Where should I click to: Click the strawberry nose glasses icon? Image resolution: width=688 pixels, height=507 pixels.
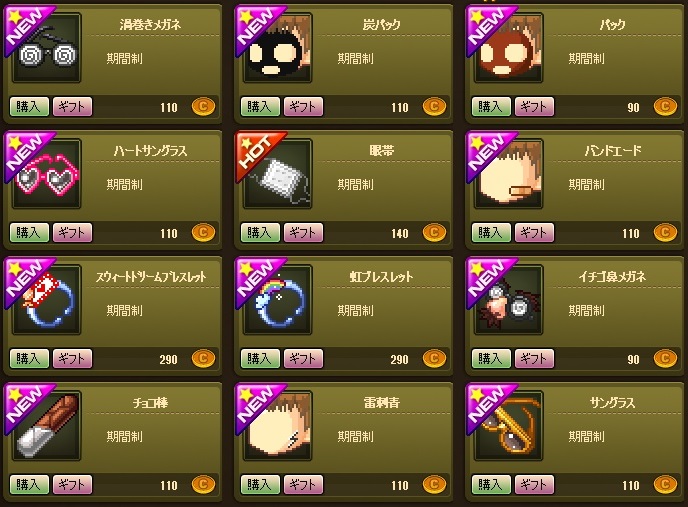(509, 300)
